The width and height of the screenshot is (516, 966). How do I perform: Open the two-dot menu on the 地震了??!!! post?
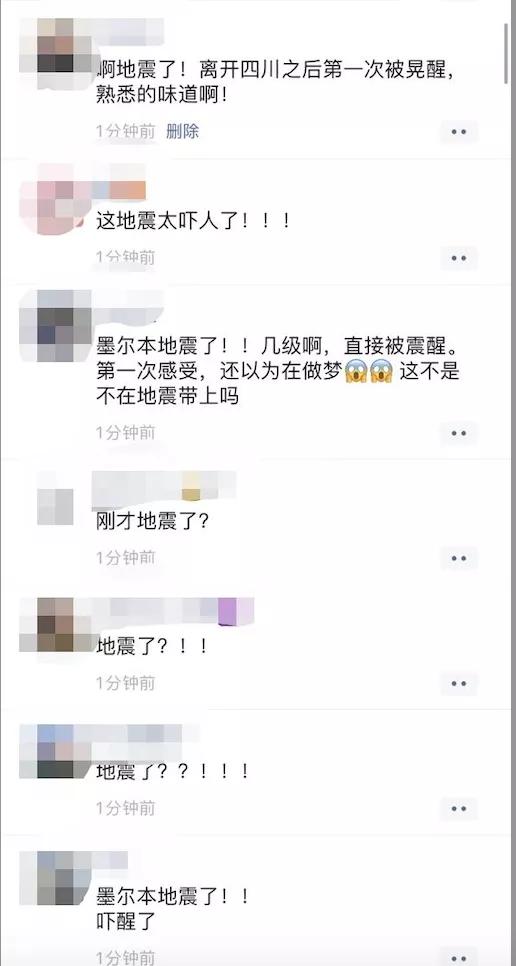point(459,808)
